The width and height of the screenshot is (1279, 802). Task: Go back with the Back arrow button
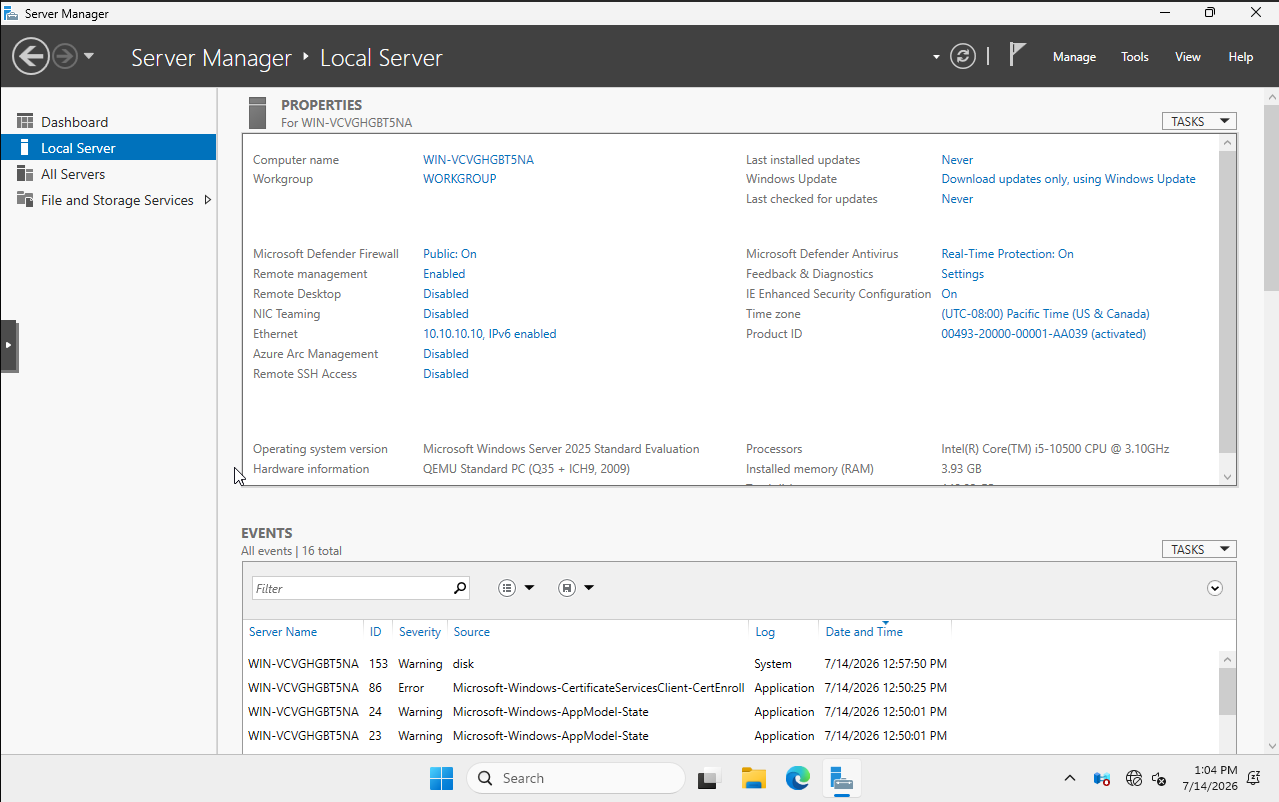click(31, 56)
